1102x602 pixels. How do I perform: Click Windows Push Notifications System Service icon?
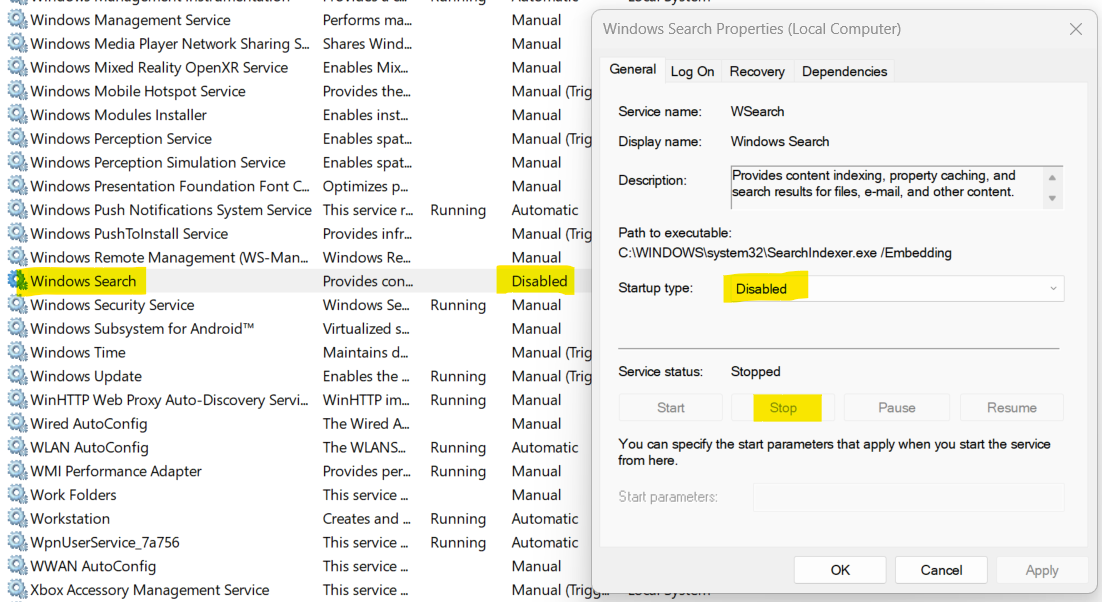[x=18, y=210]
